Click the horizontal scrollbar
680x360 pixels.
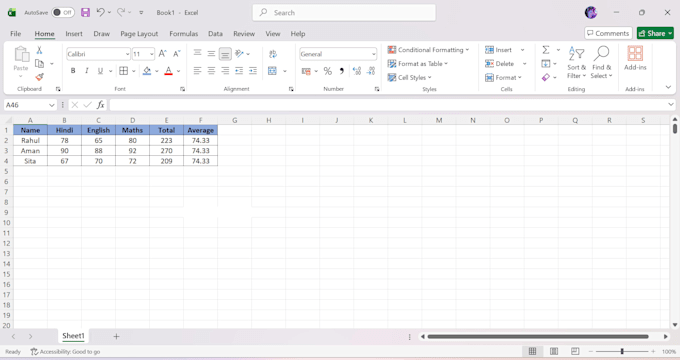coord(538,336)
